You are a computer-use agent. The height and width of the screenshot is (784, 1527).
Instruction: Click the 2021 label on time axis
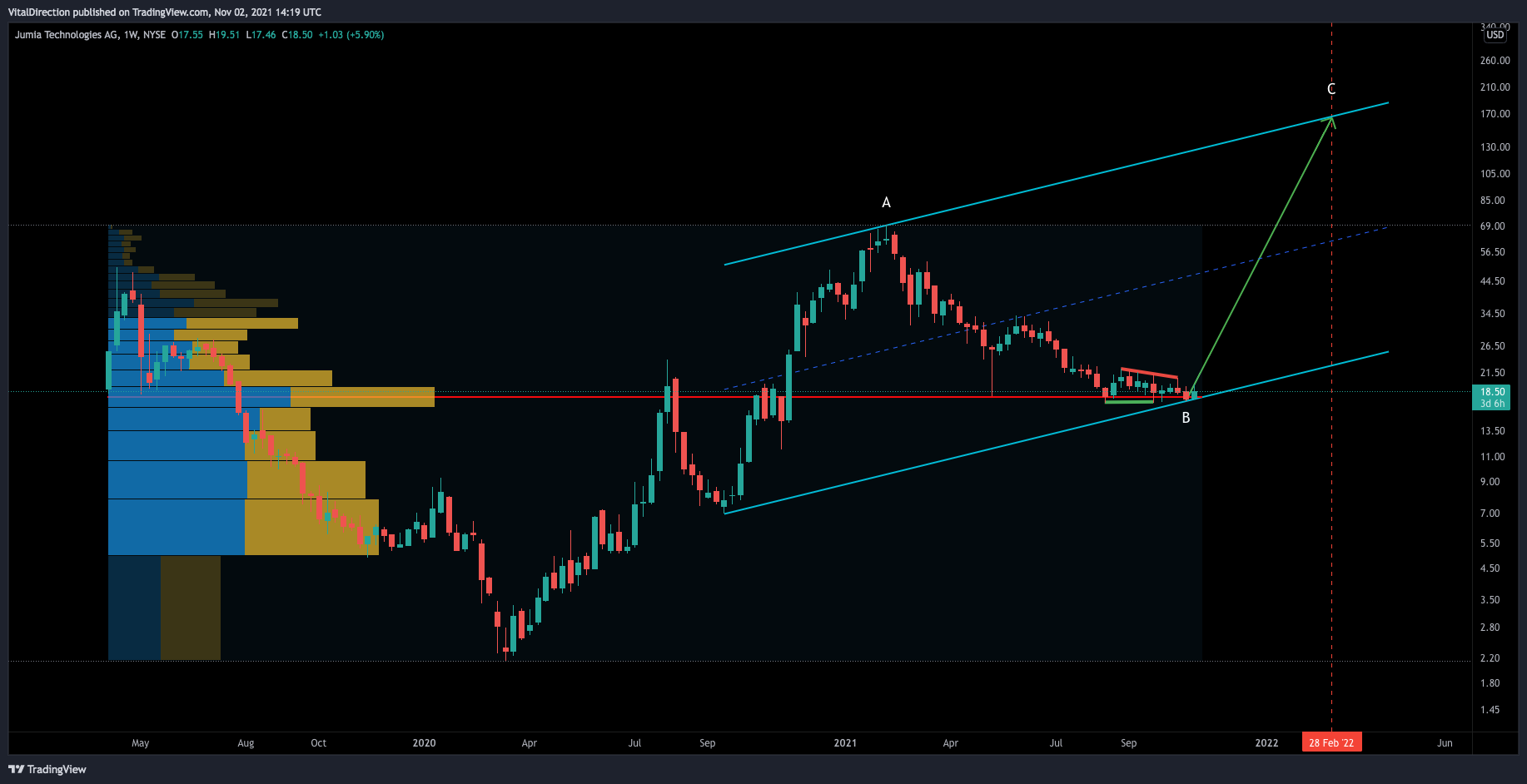click(x=845, y=743)
